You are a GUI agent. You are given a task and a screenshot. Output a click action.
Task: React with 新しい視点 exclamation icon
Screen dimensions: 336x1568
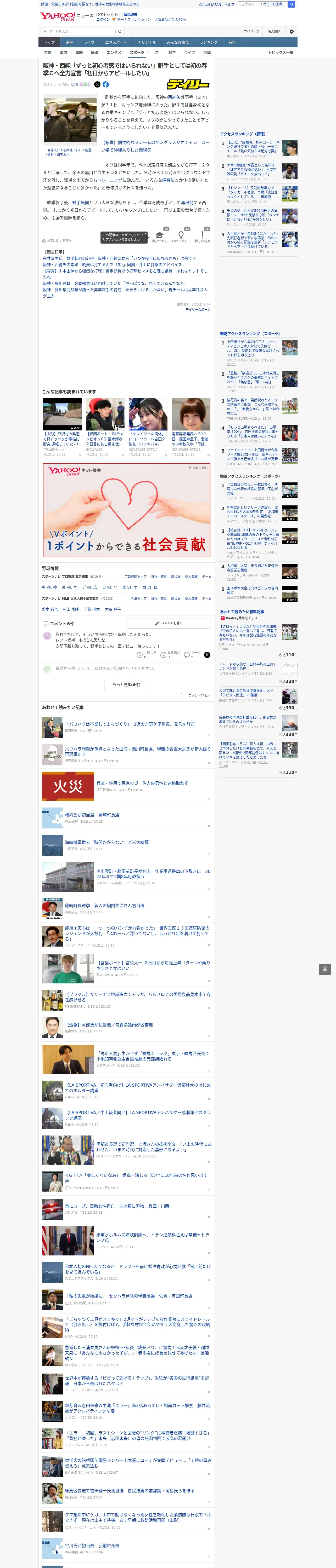point(203,234)
